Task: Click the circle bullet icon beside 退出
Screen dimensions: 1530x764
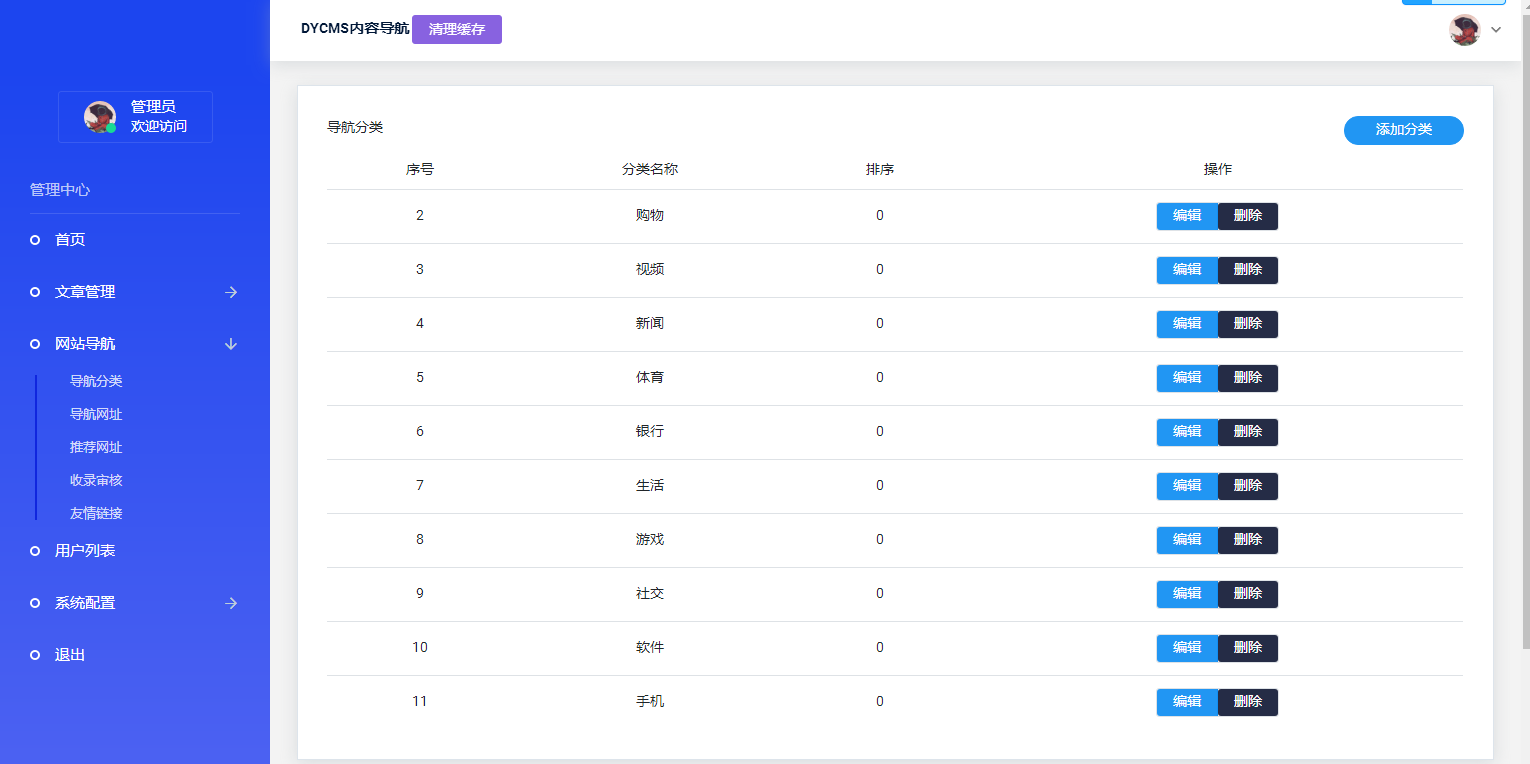Action: pyautogui.click(x=35, y=655)
